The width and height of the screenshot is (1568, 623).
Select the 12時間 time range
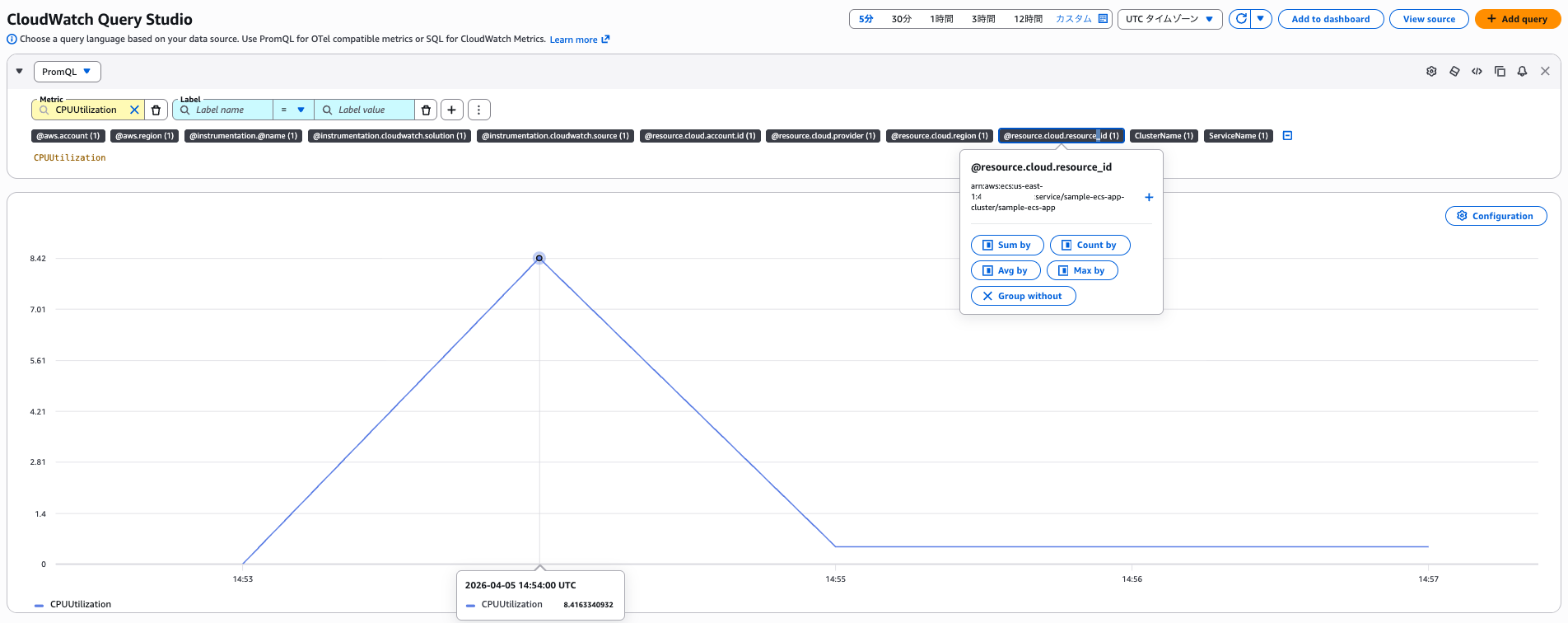[x=1028, y=19]
